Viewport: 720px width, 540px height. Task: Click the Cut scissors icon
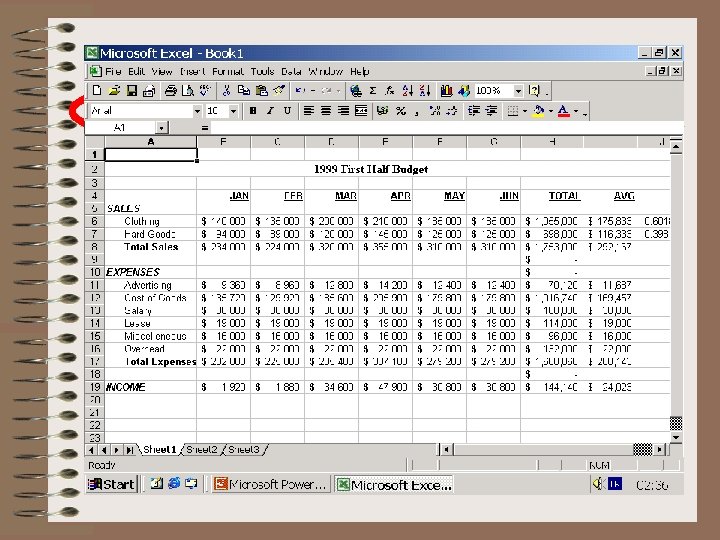pos(226,90)
